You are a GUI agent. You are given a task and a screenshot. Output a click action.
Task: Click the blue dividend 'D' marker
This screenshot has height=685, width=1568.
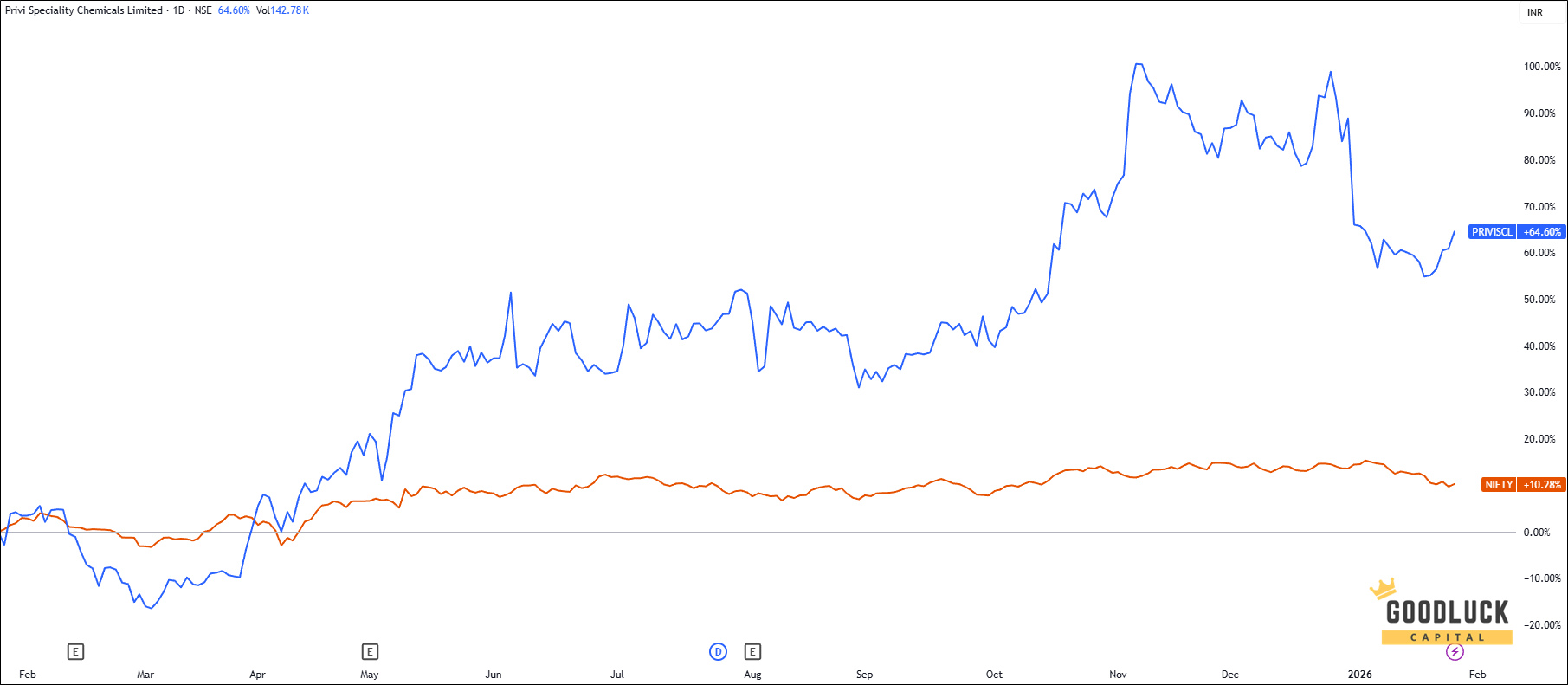click(x=718, y=651)
